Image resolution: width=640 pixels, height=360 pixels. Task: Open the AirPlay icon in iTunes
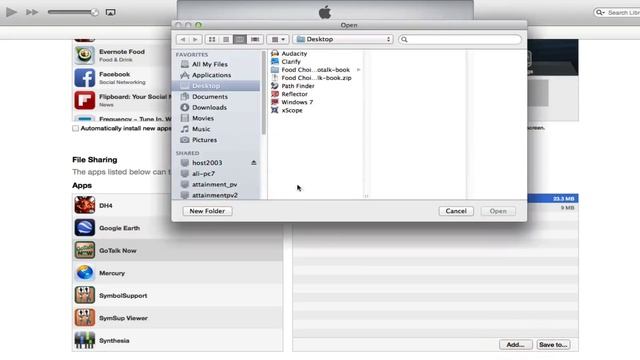(x=110, y=12)
